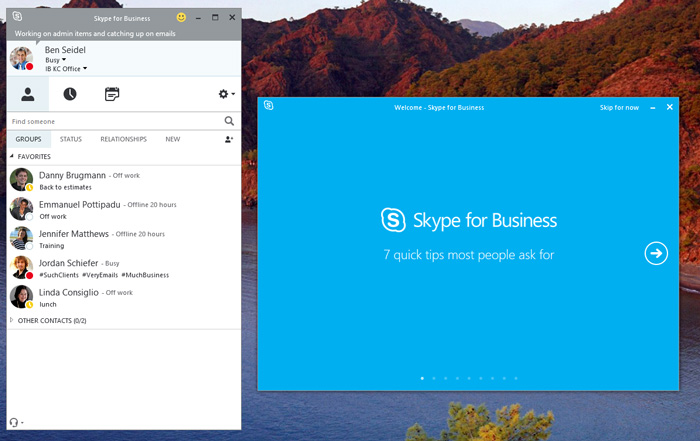This screenshot has width=700, height=441.
Task: Switch to the Groups tab
Action: 28,139
